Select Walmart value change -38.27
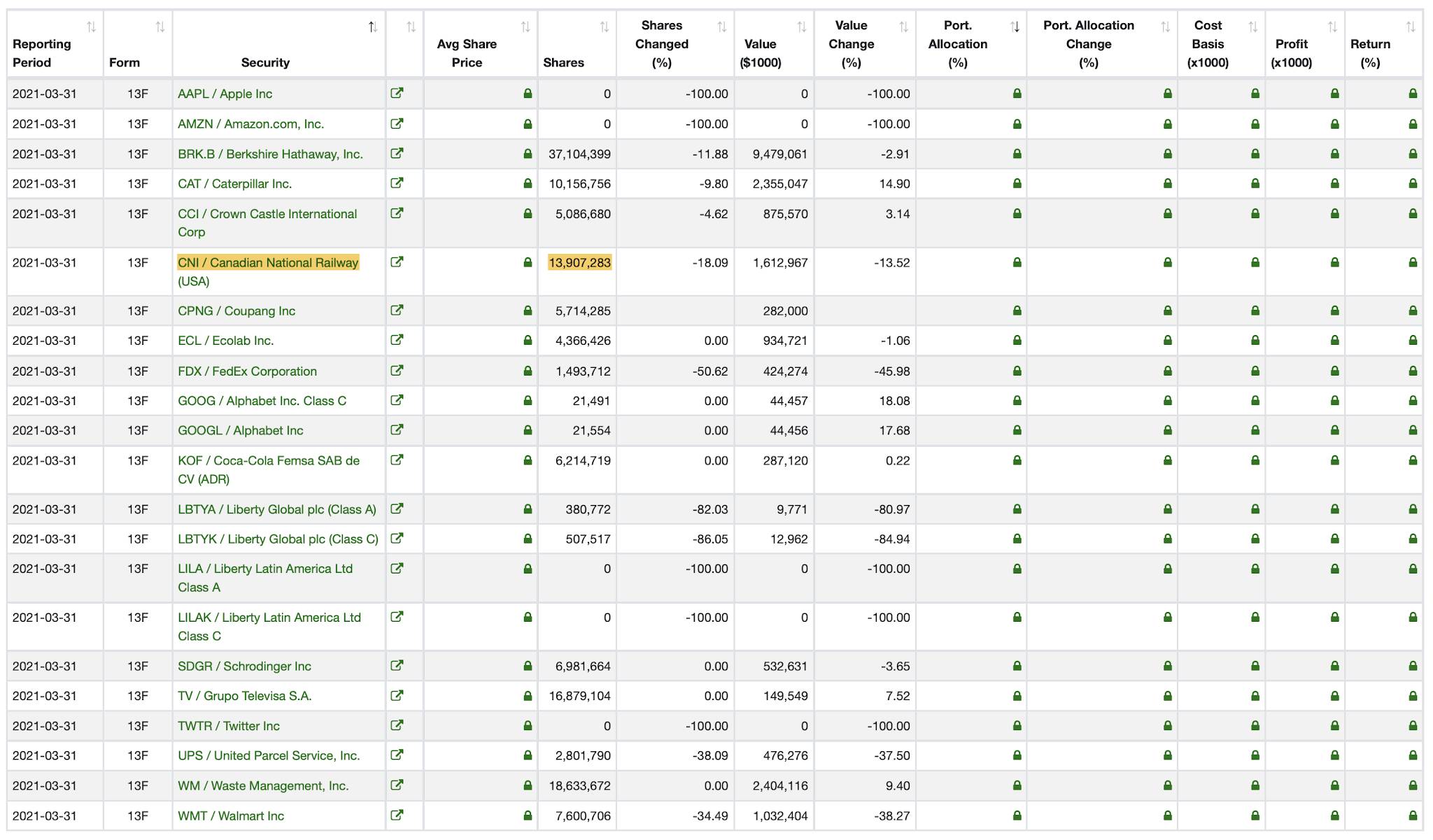 tap(892, 816)
